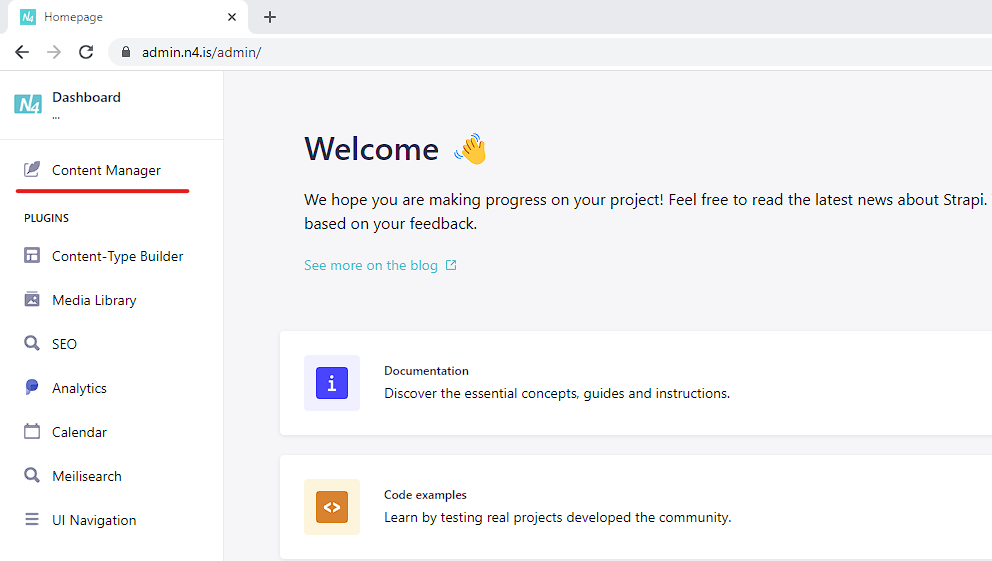992x561 pixels.
Task: Click the Analytics chart icon
Action: point(32,387)
